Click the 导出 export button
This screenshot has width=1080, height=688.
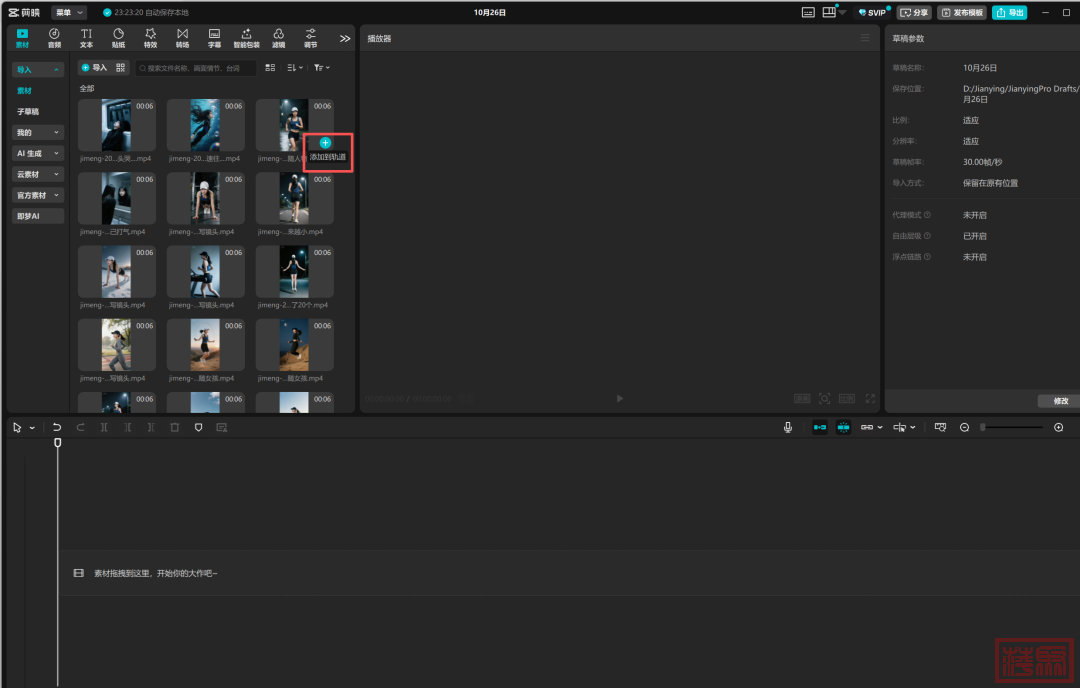1009,13
